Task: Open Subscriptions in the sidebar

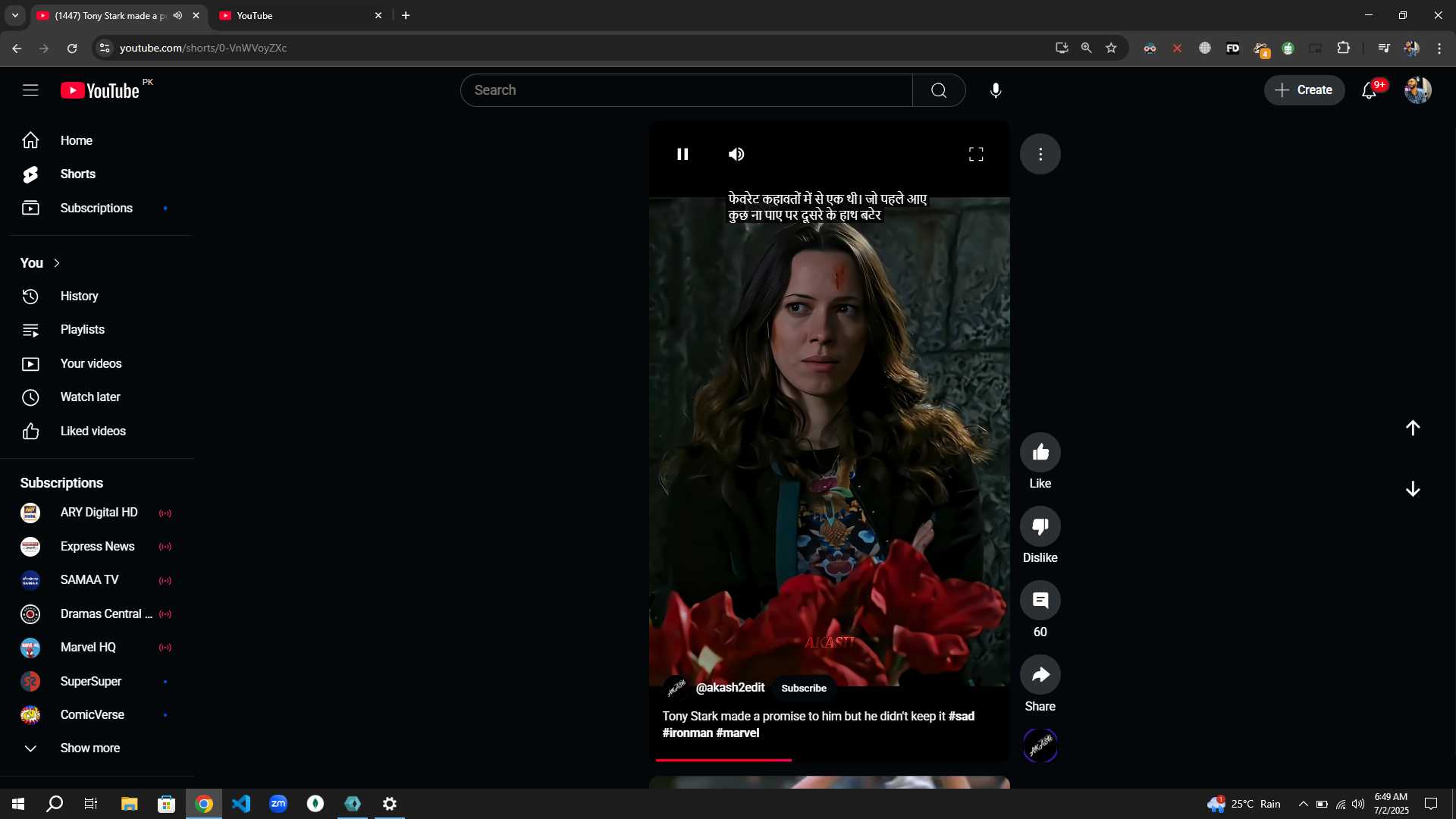Action: (97, 208)
